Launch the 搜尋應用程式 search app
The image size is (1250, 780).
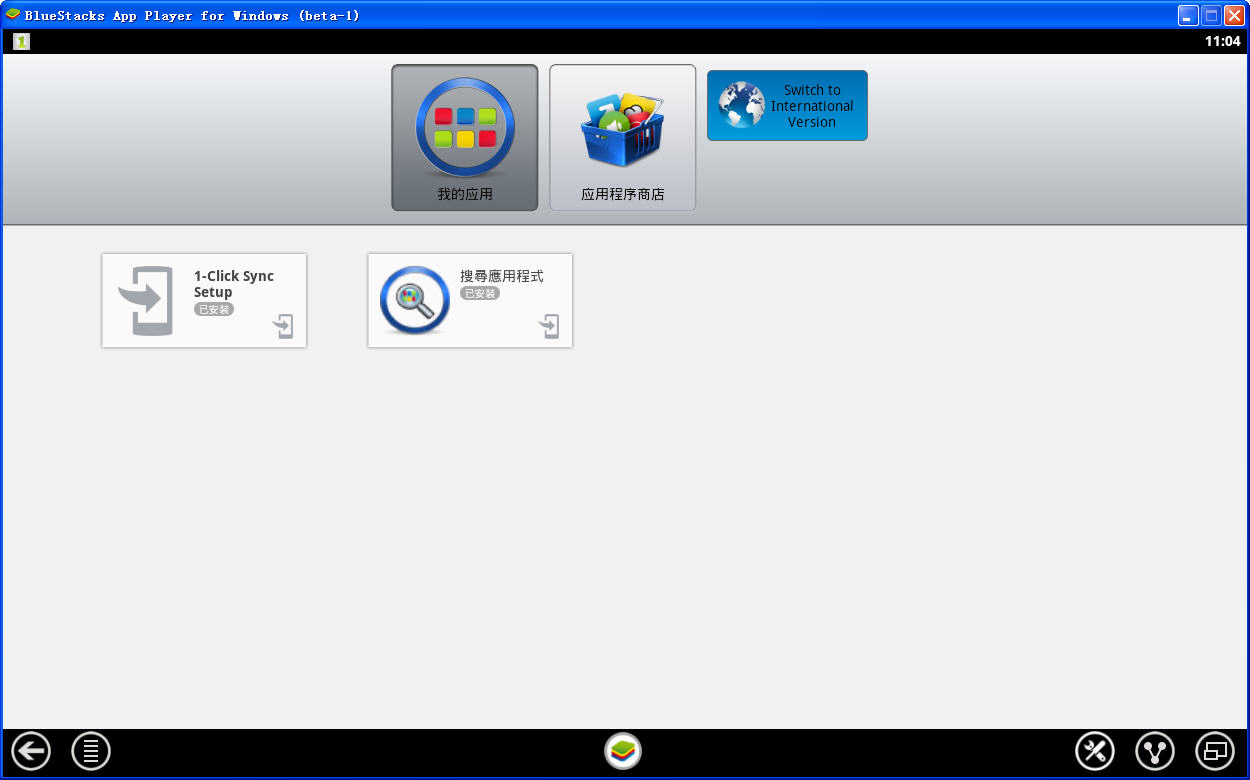click(x=470, y=300)
